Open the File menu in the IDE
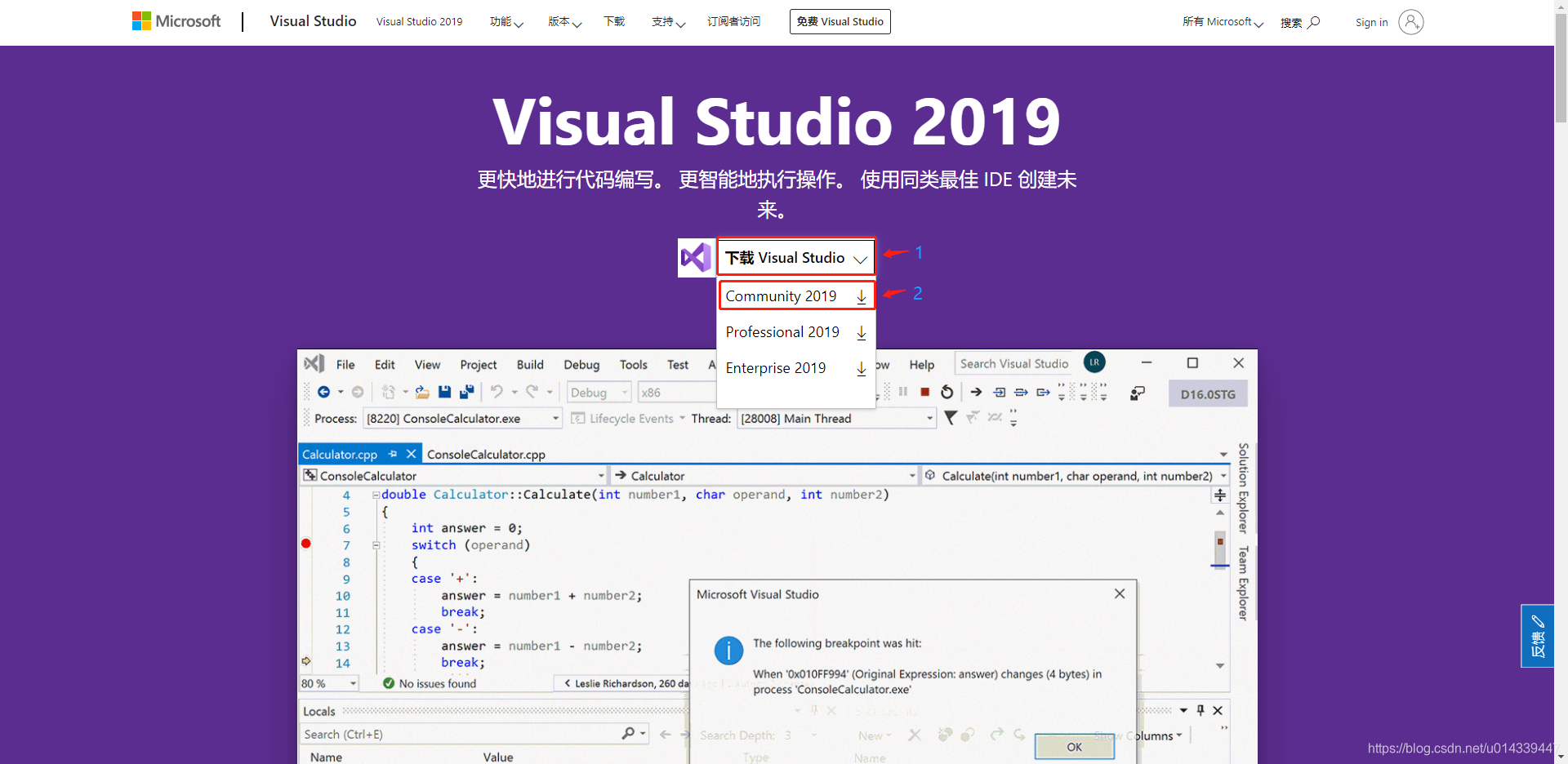 tap(345, 365)
